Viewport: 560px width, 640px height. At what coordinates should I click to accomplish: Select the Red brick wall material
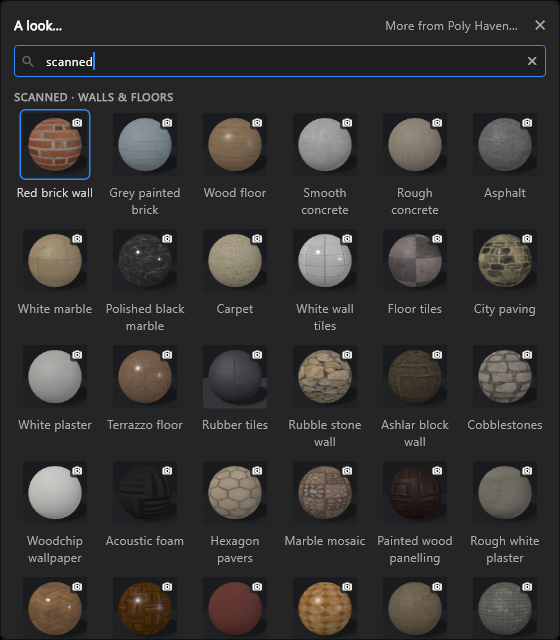pyautogui.click(x=55, y=144)
